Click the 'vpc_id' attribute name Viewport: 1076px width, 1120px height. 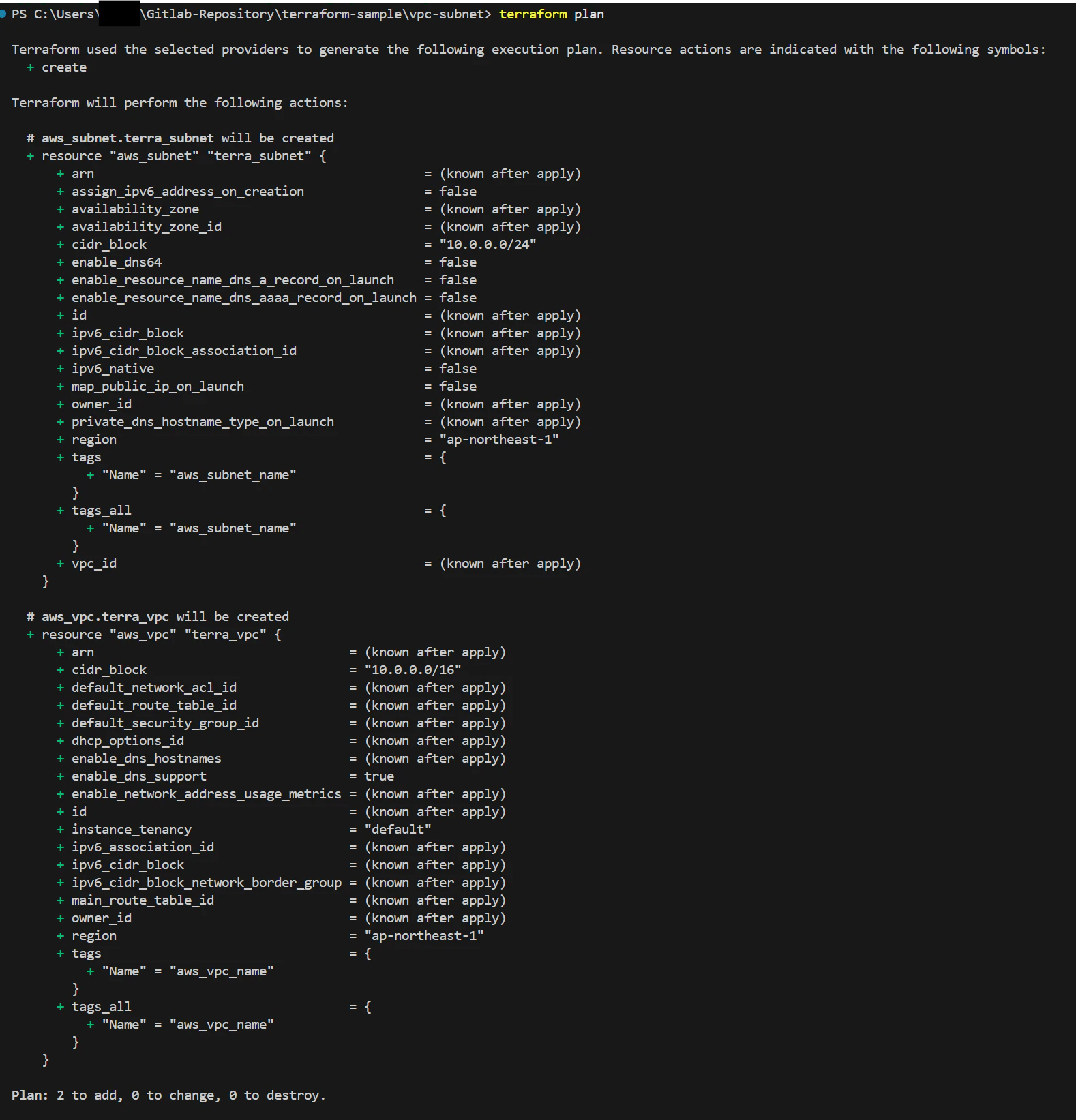tap(94, 564)
